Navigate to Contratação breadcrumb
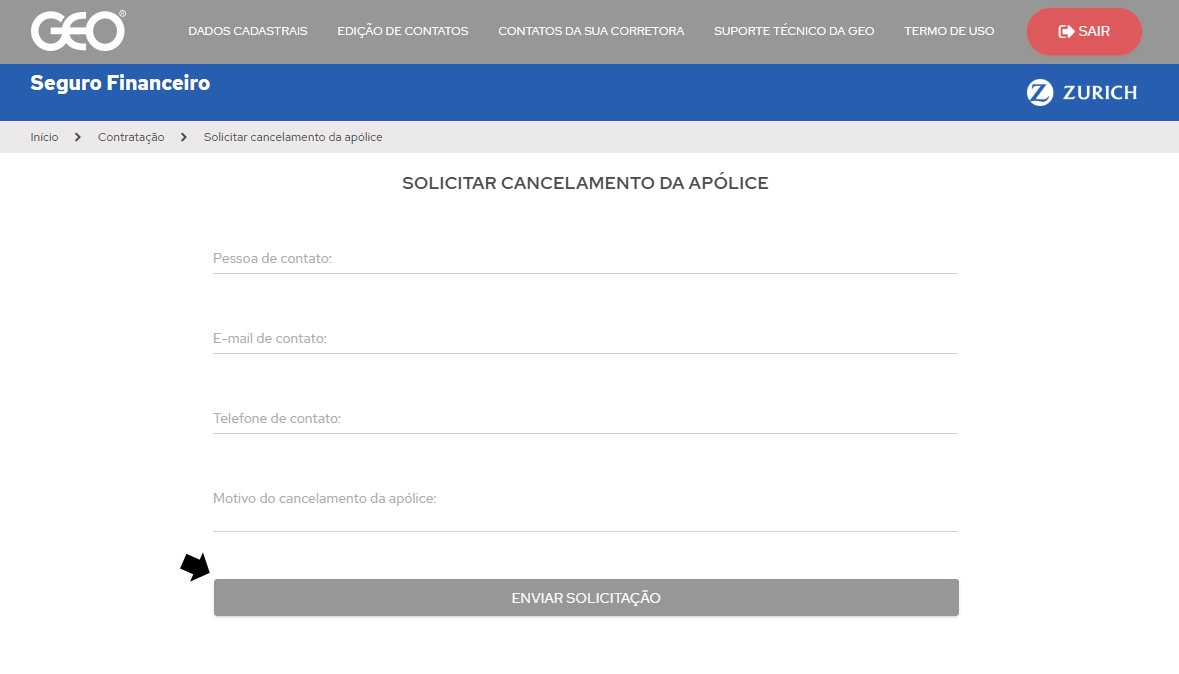The height and width of the screenshot is (674, 1179). [131, 137]
